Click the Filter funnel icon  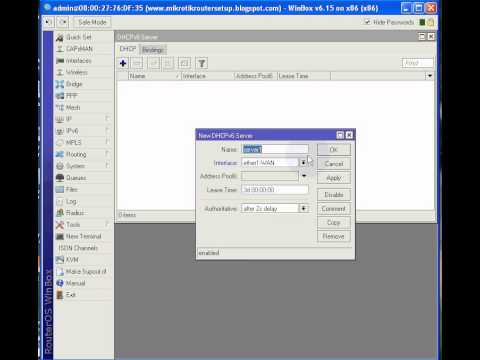[202, 63]
